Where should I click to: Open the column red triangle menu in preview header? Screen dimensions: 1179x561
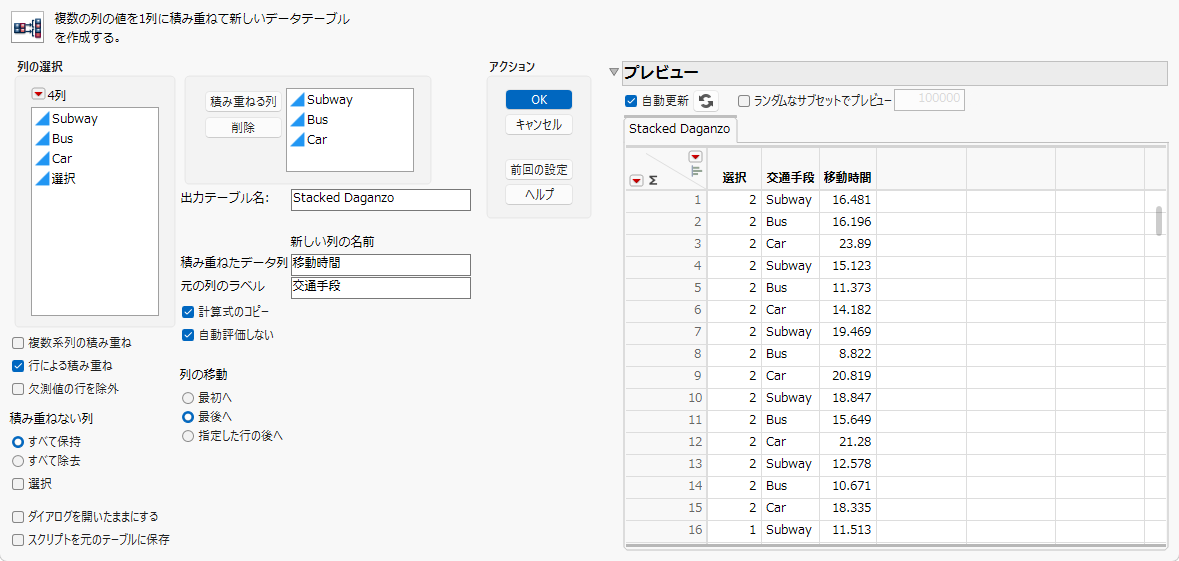696,156
